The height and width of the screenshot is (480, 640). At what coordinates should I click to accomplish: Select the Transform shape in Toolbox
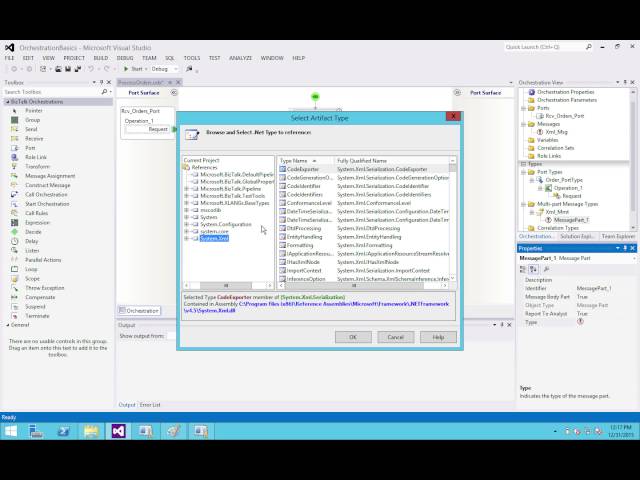point(37,167)
